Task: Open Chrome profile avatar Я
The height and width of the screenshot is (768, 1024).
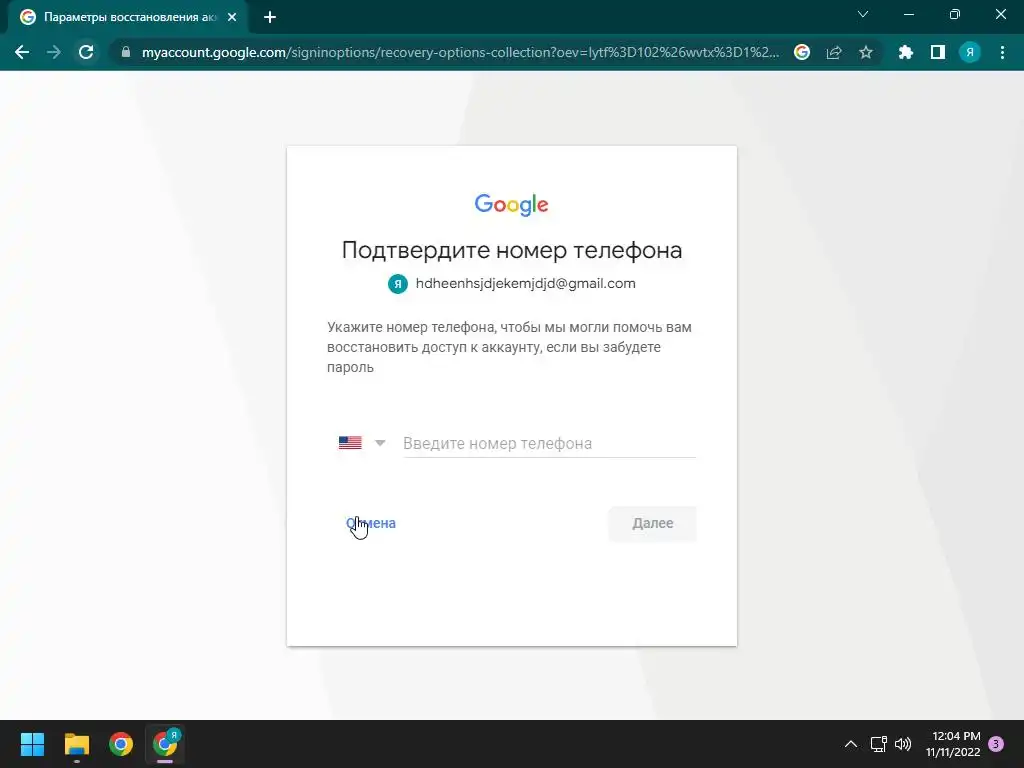Action: 970,52
